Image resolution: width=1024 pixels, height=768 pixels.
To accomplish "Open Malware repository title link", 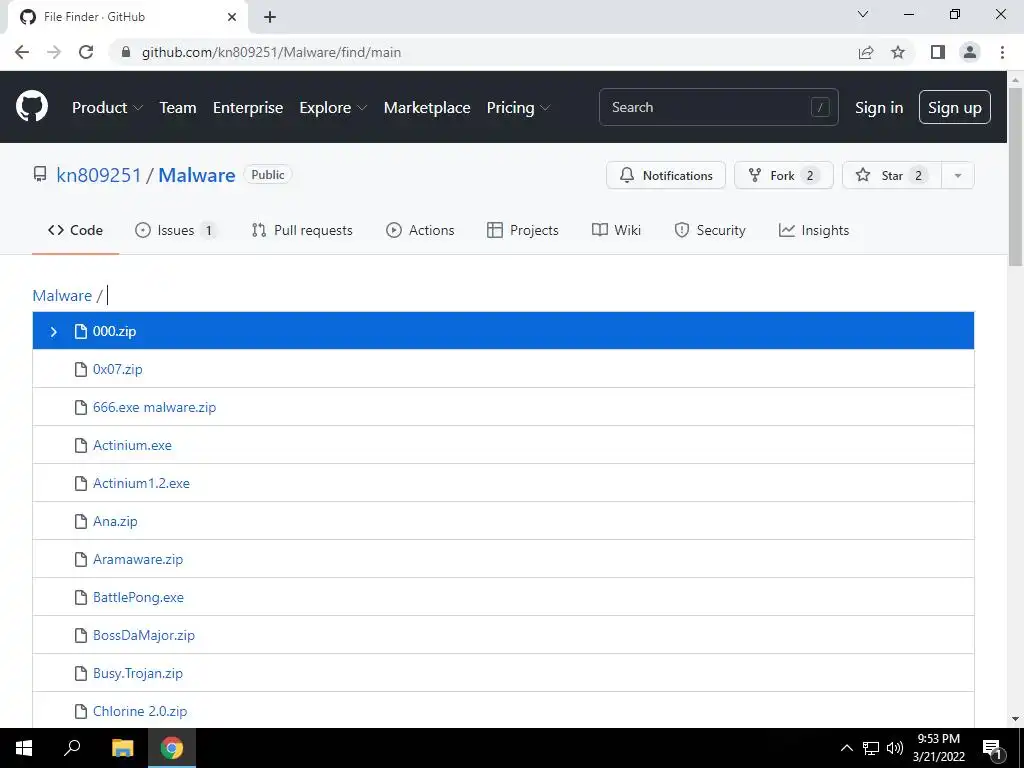I will [x=197, y=175].
